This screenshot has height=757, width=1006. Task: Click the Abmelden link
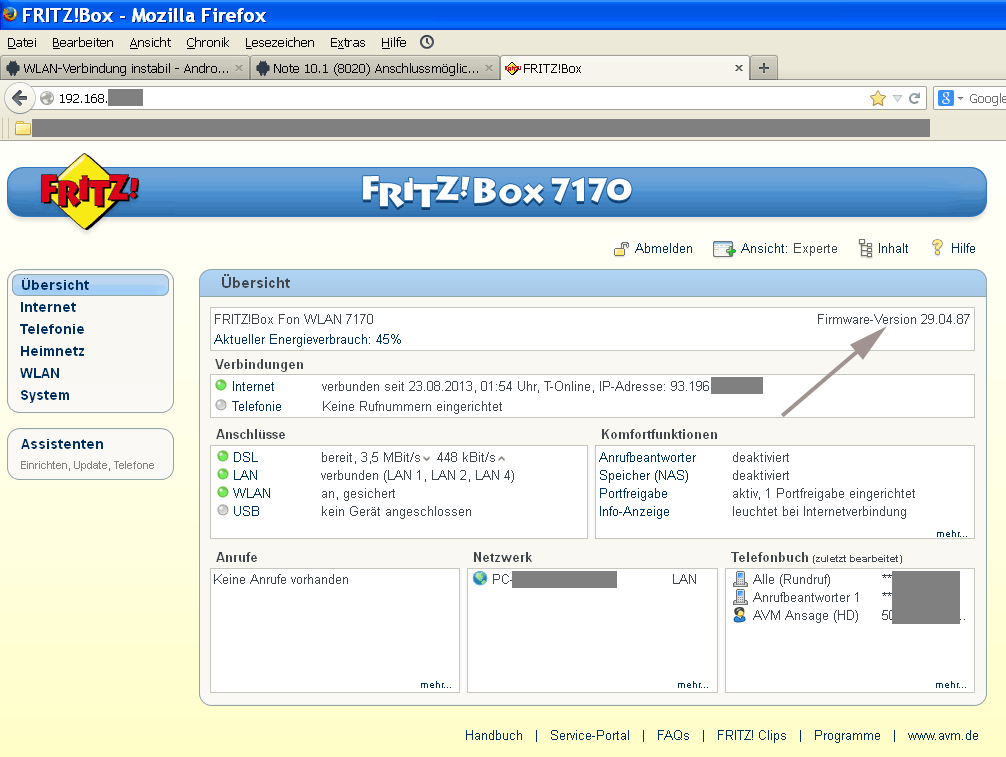[663, 249]
